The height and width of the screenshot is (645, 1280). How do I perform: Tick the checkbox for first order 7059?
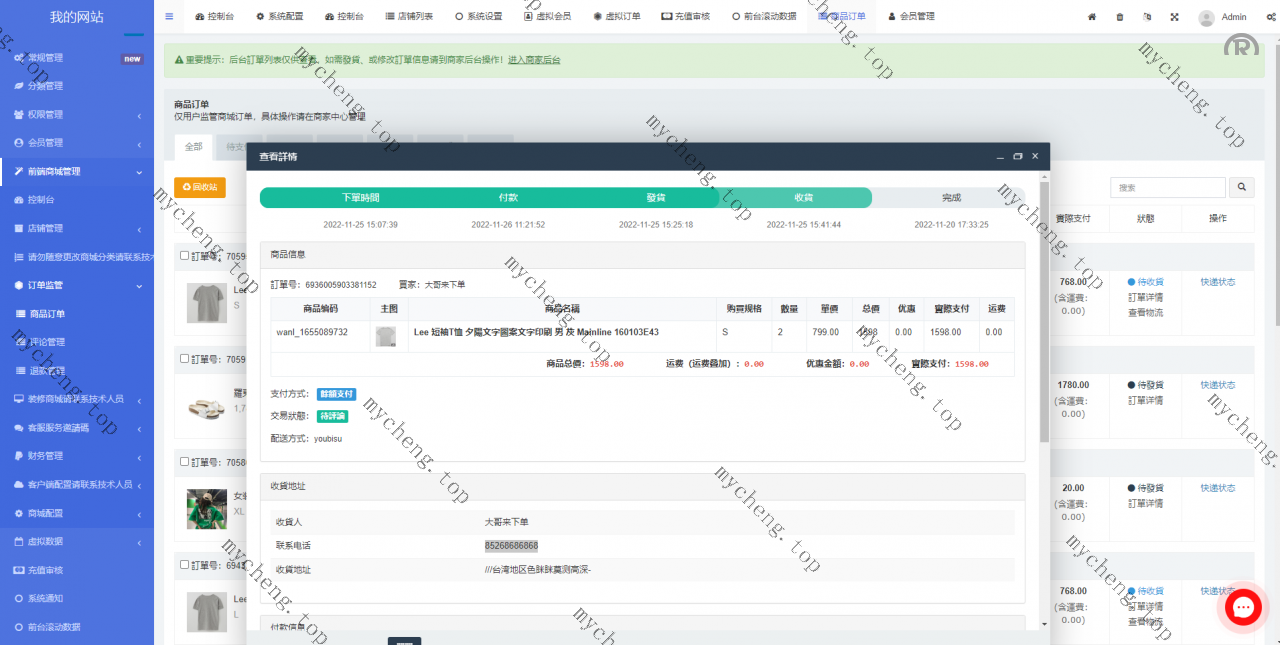[x=184, y=256]
